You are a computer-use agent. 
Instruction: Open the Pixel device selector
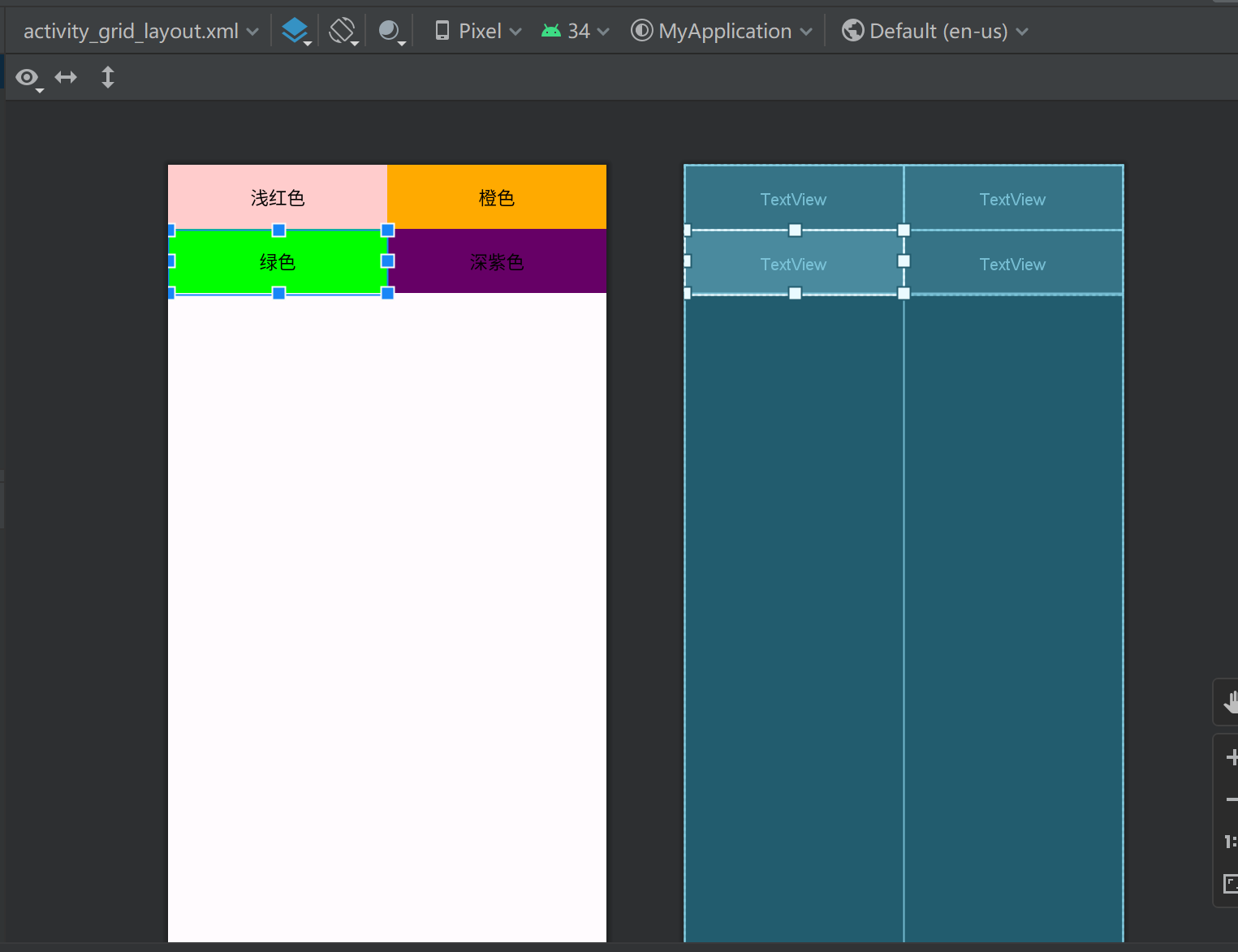(477, 31)
